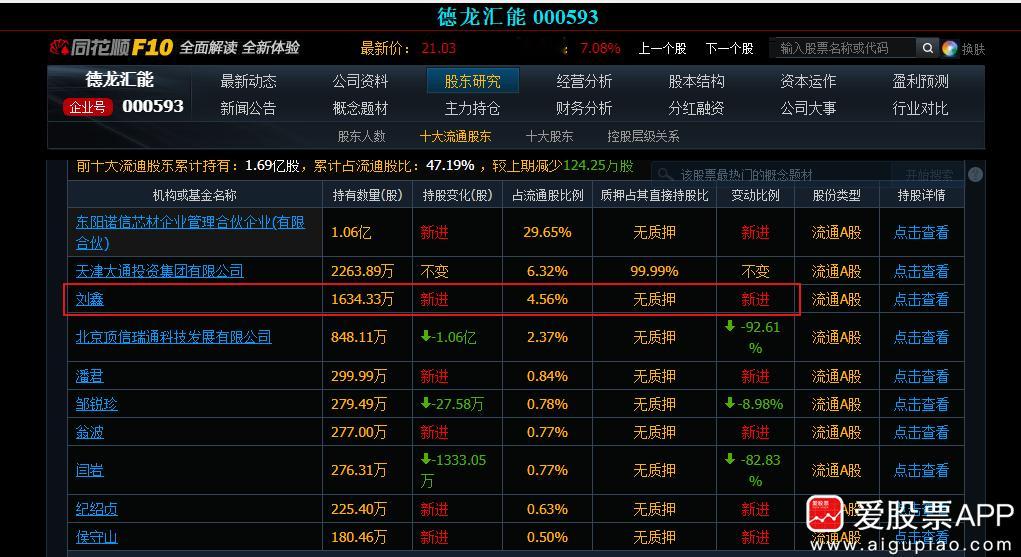Click 点击查看 in 邹锐珍 row
The height and width of the screenshot is (557, 1021).
(921, 404)
